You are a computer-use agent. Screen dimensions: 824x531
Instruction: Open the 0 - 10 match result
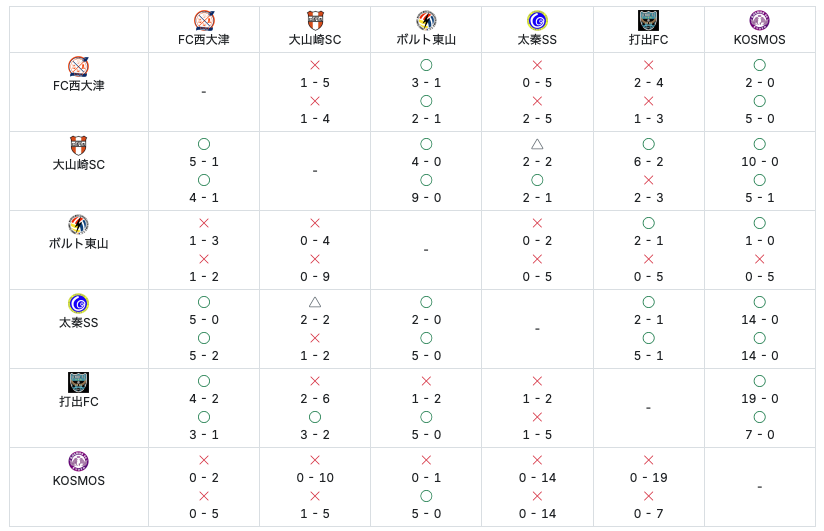click(315, 478)
